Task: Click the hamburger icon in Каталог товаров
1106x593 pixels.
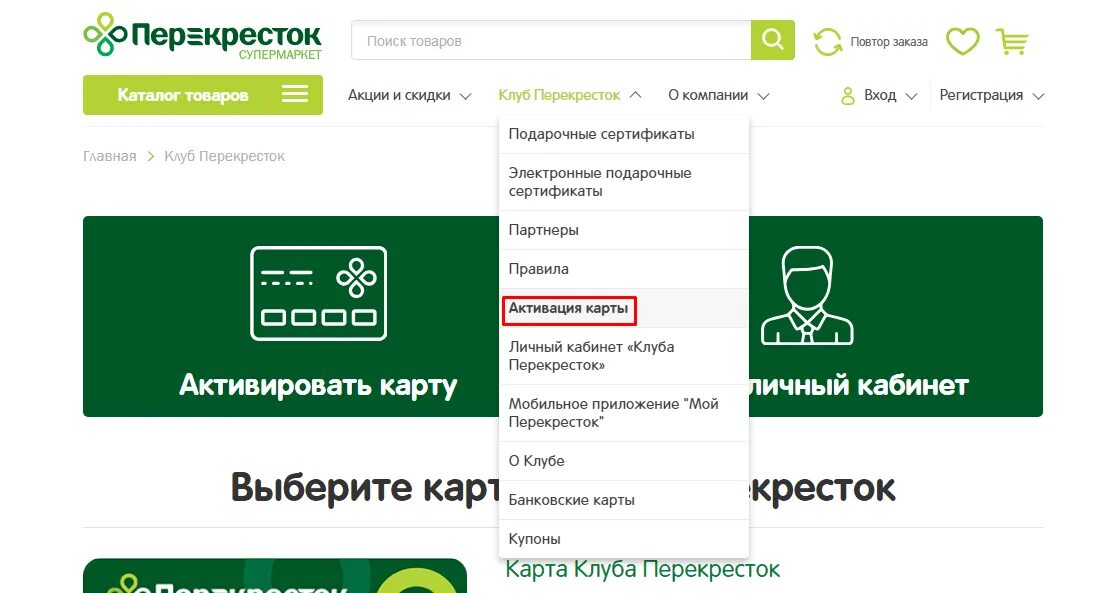Action: [x=295, y=94]
